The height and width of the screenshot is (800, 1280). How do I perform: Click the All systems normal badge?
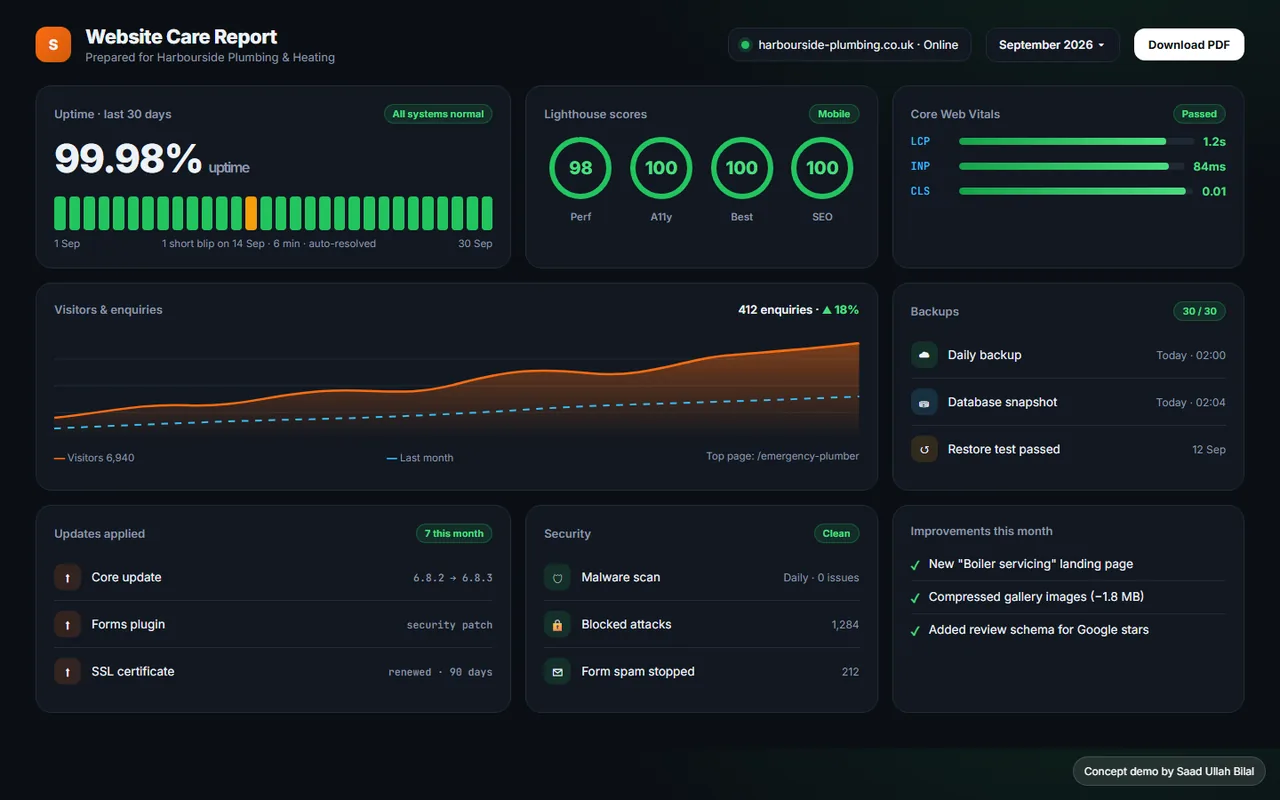[x=438, y=114]
